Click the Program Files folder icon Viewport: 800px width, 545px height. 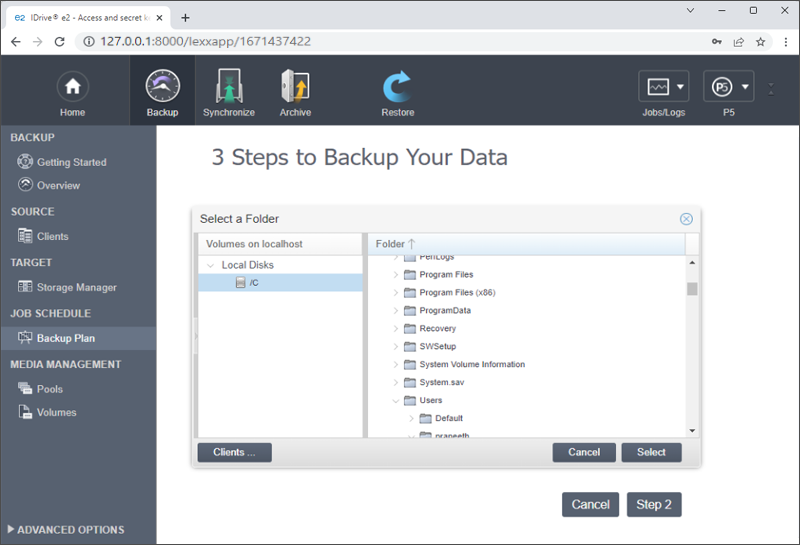click(x=410, y=275)
